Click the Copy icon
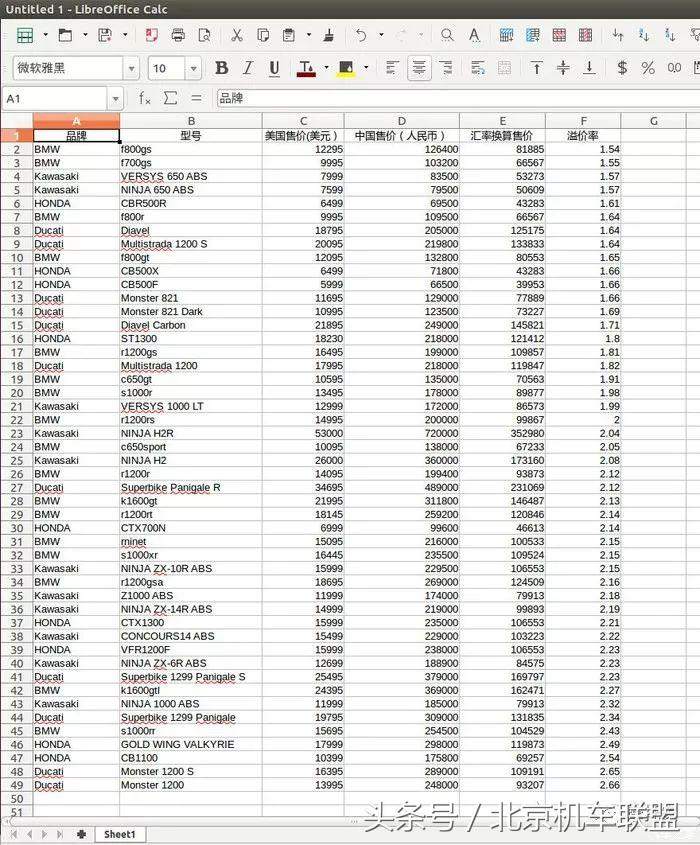Viewport: 700px width, 845px height. point(263,36)
